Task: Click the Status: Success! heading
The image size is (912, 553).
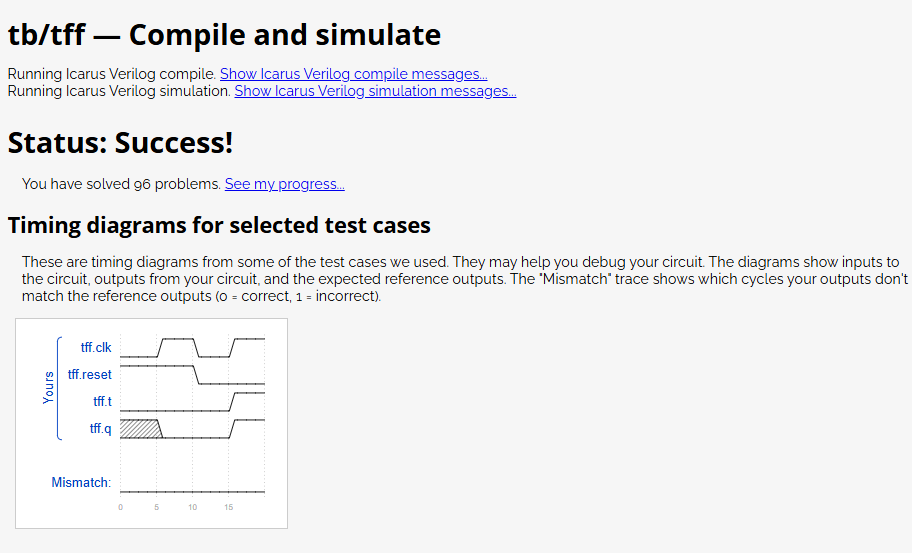Action: [x=120, y=142]
